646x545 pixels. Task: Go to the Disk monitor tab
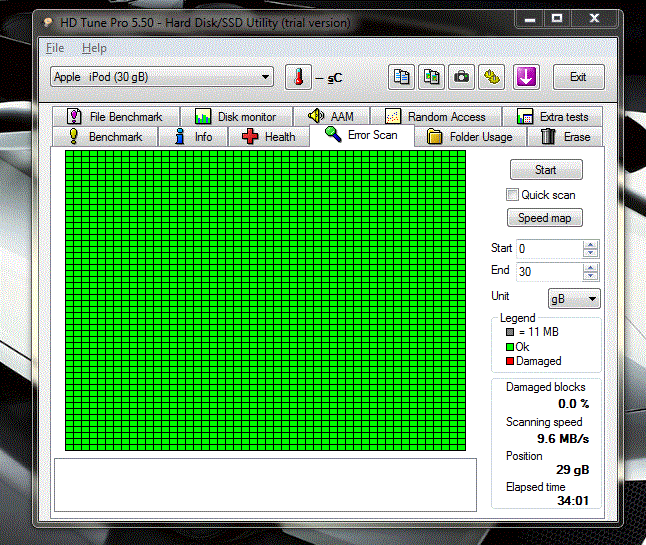pyautogui.click(x=235, y=117)
